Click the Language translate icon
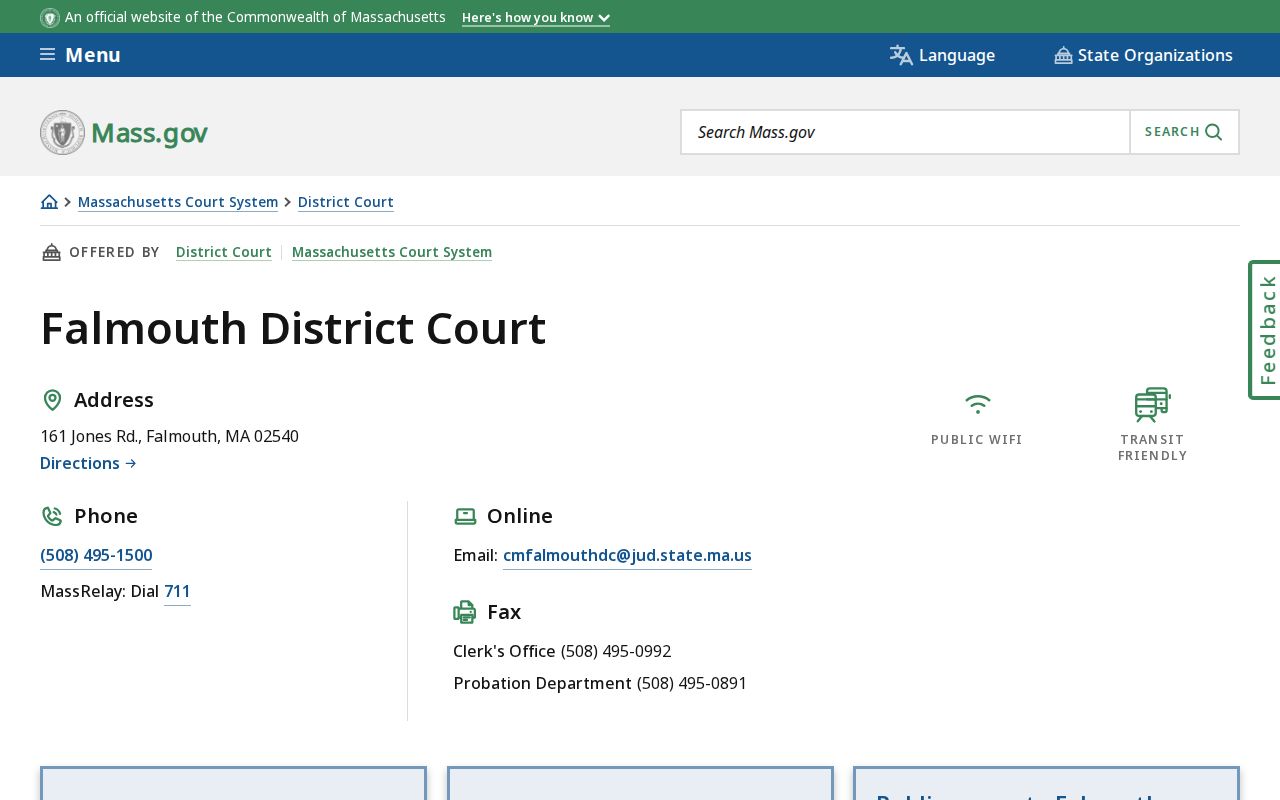This screenshot has width=1280, height=800. (901, 55)
